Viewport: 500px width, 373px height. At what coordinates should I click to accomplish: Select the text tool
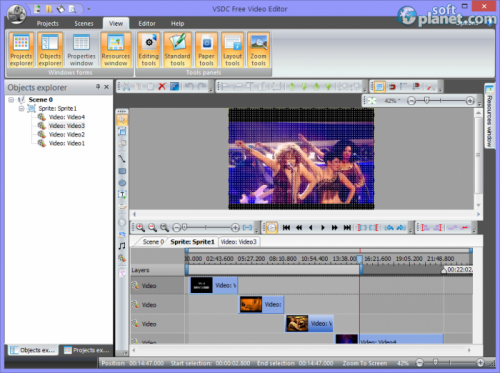point(122,194)
